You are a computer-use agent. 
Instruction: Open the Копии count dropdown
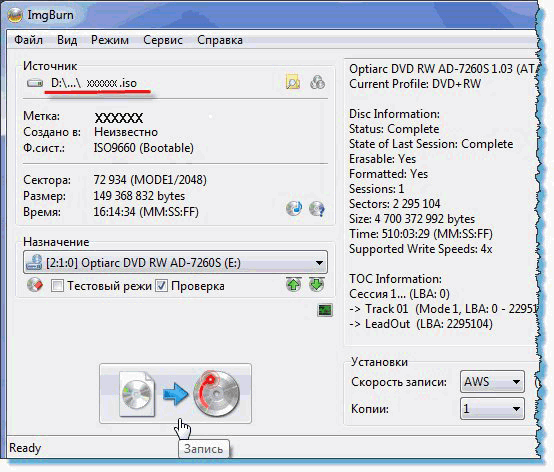click(492, 409)
